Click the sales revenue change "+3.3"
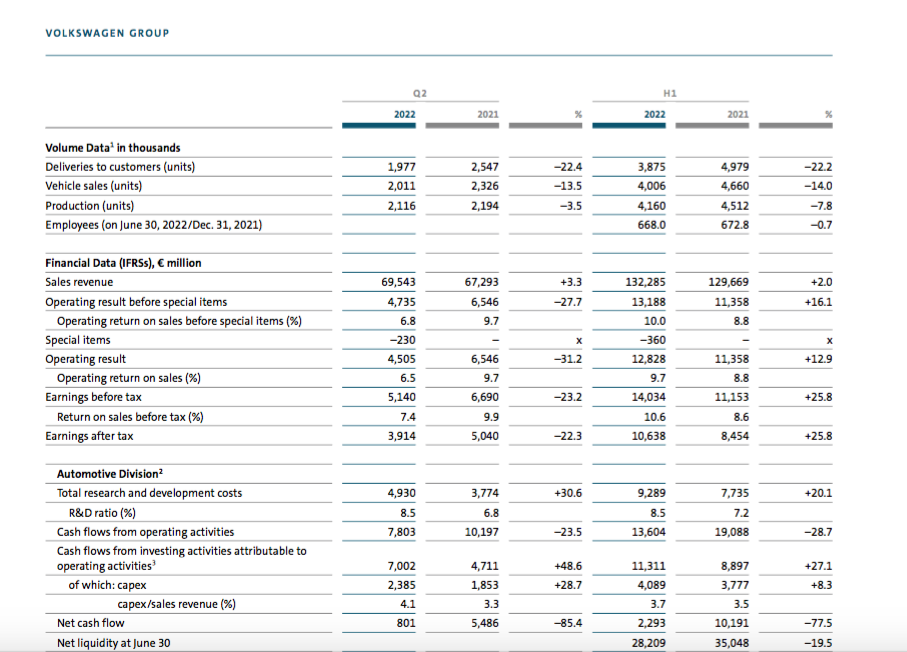This screenshot has width=907, height=652. pyautogui.click(x=571, y=282)
